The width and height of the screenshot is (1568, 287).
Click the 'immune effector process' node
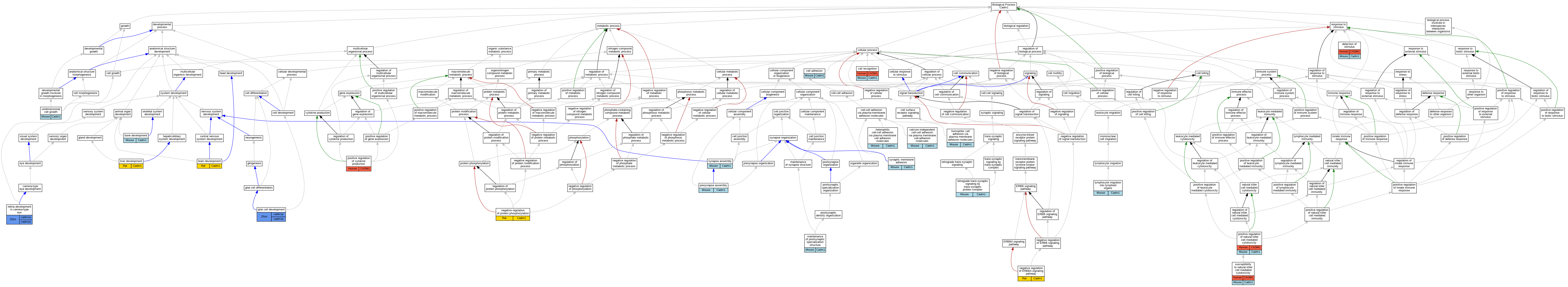tap(1241, 93)
